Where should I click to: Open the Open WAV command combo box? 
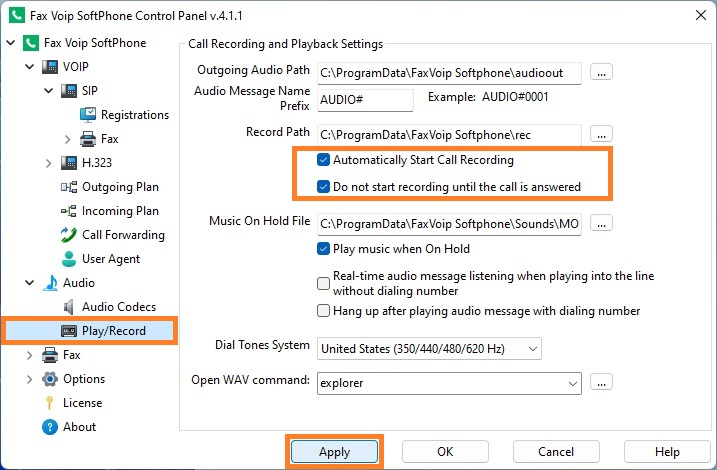[449, 383]
